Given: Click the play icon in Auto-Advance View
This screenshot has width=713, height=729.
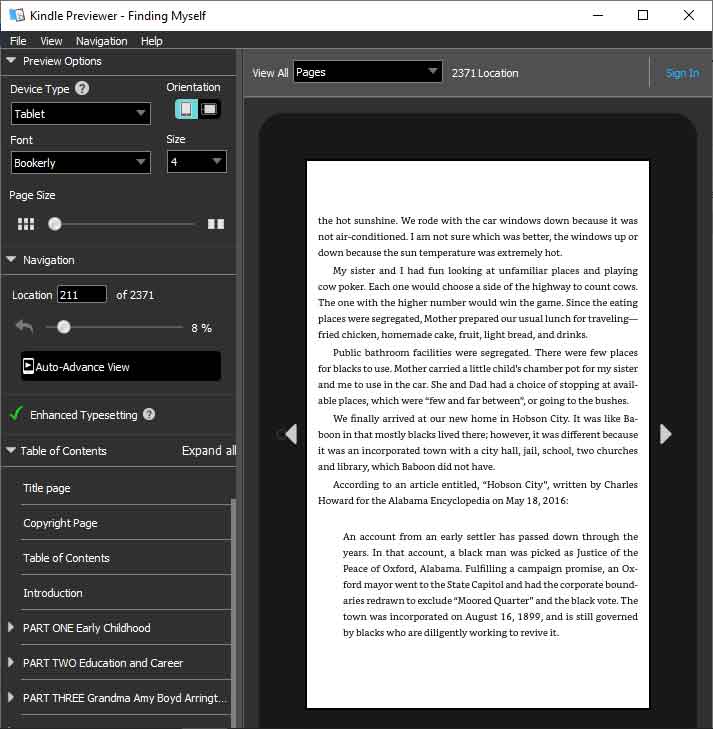Looking at the screenshot, I should coord(28,366).
